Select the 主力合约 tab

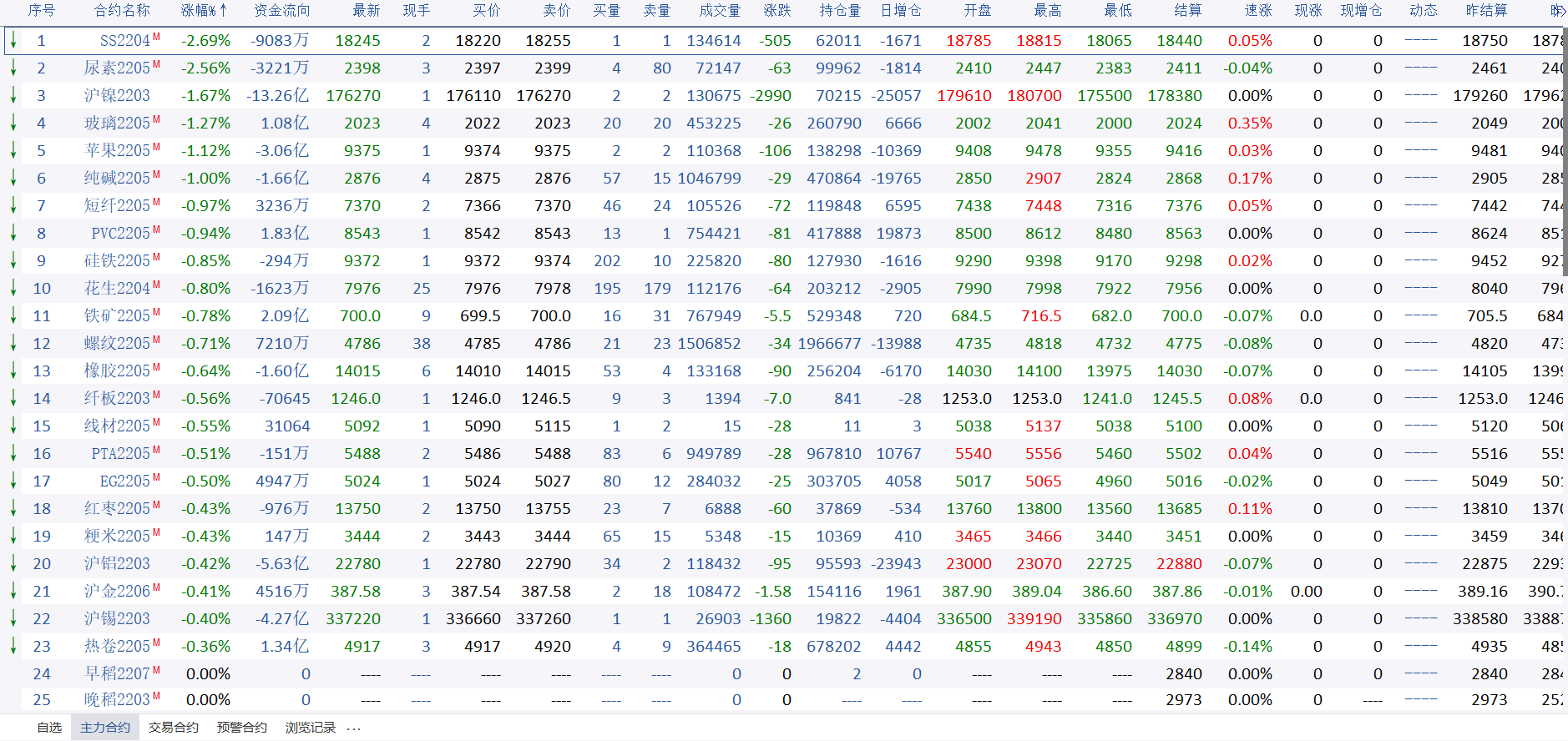click(x=105, y=728)
